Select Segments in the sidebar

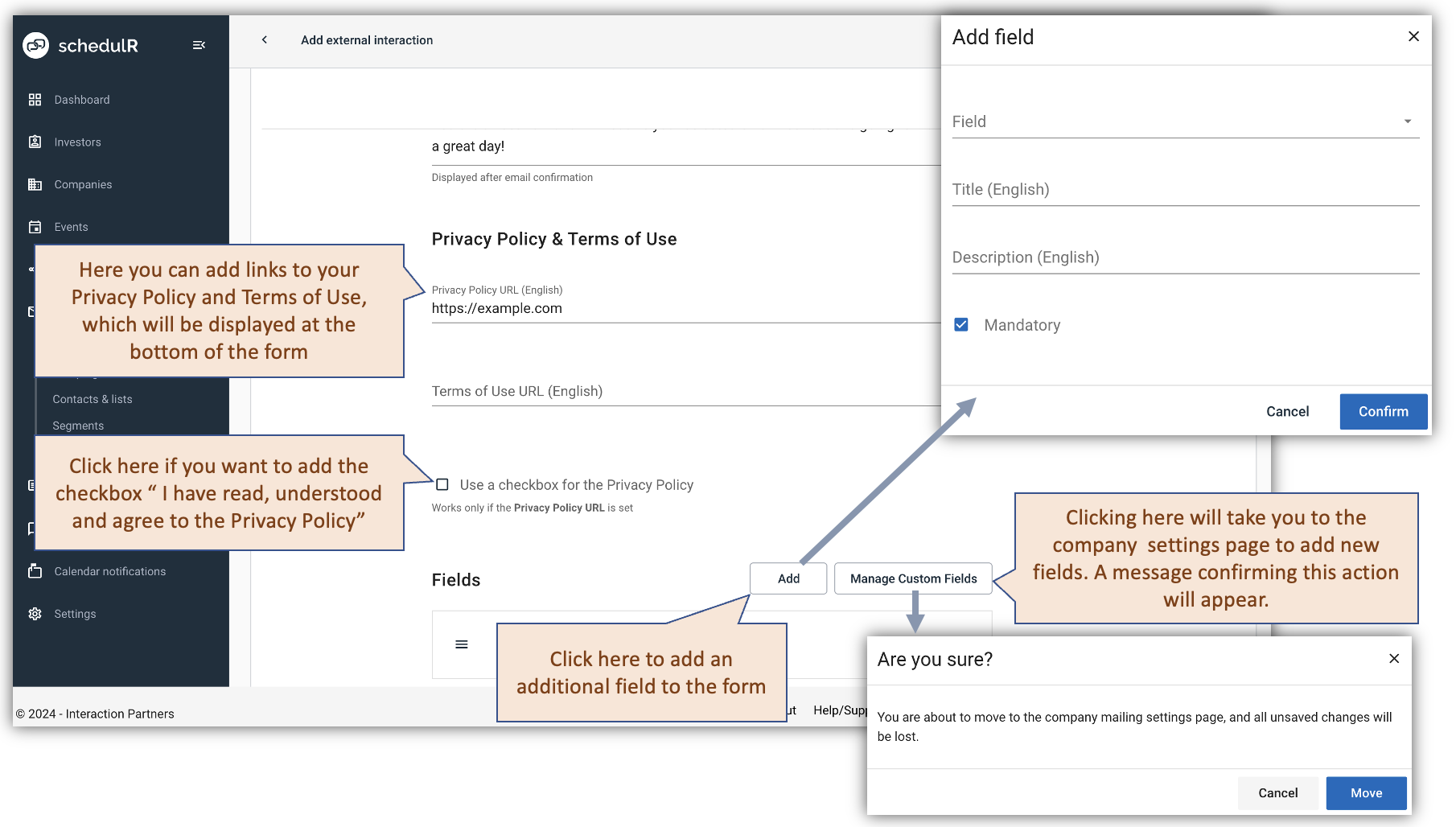(78, 425)
